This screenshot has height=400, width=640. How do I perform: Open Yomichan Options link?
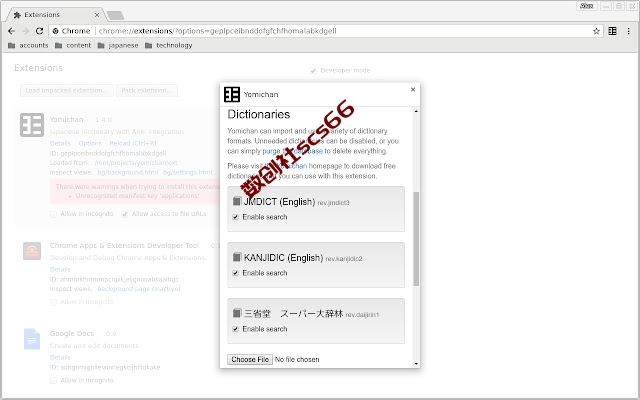click(90, 143)
